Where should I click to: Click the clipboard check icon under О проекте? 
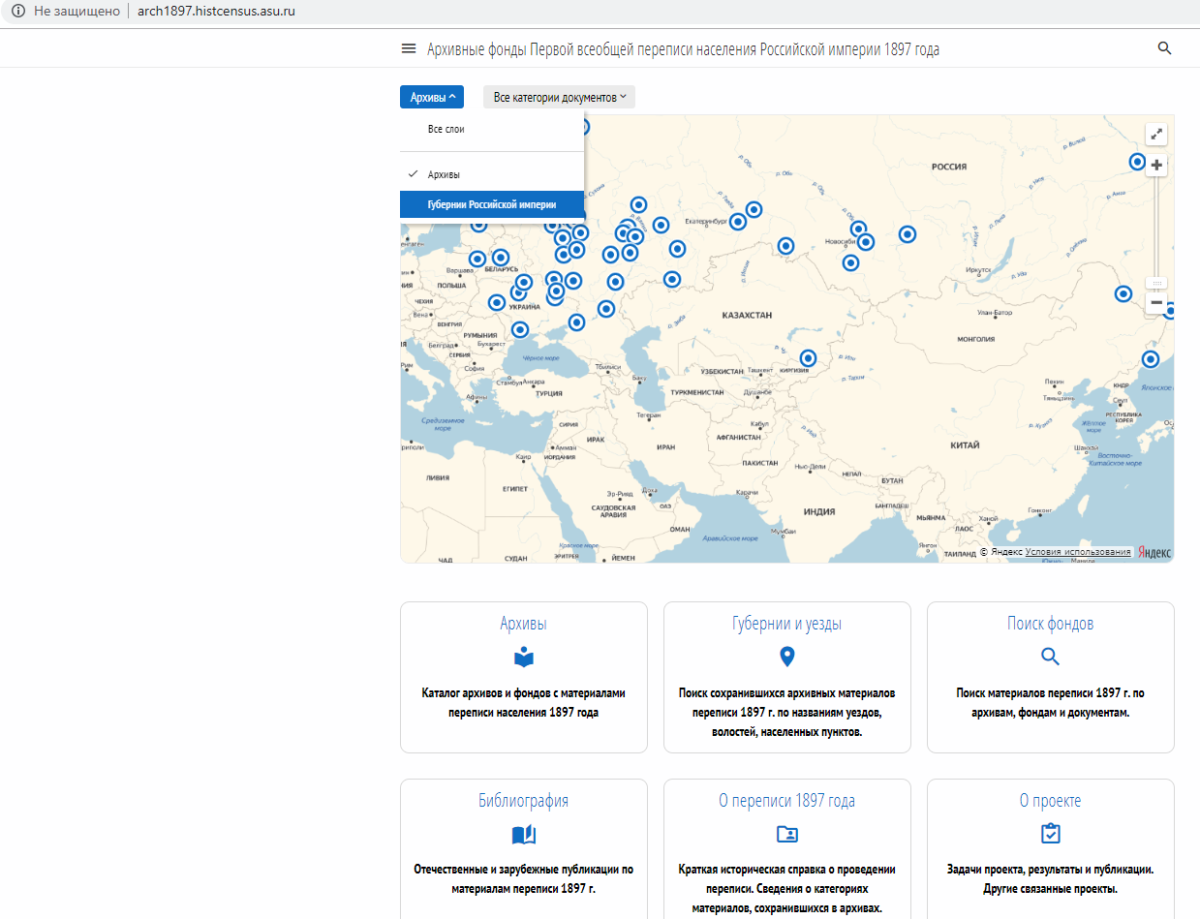click(x=1050, y=834)
